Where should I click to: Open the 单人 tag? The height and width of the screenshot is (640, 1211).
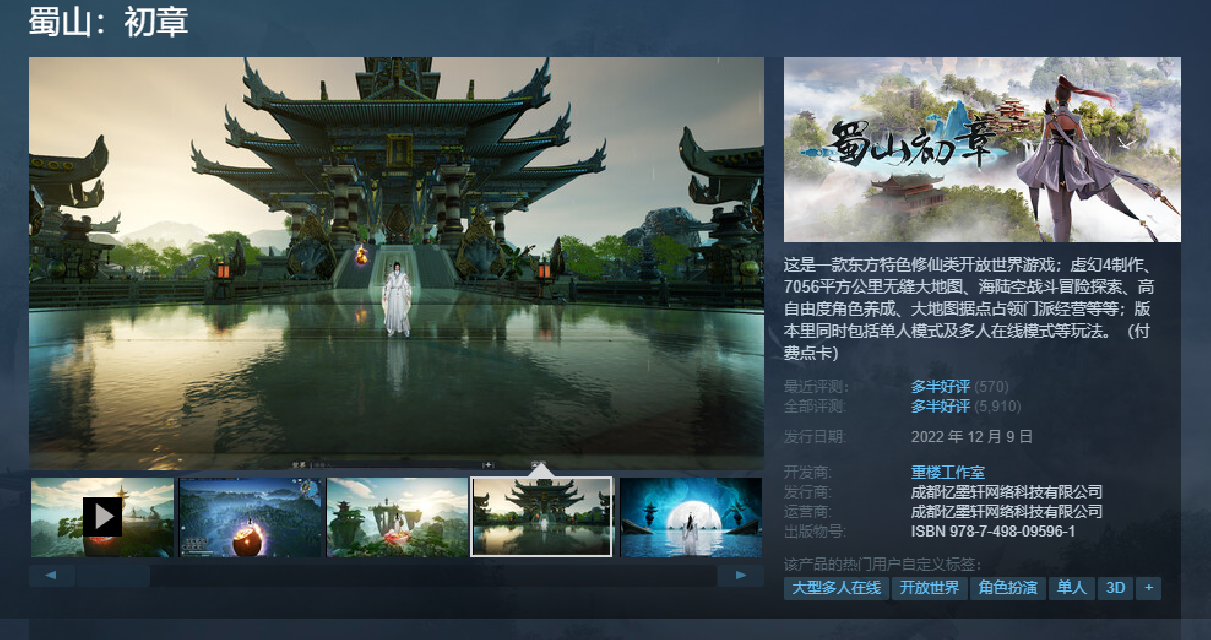(1072, 588)
